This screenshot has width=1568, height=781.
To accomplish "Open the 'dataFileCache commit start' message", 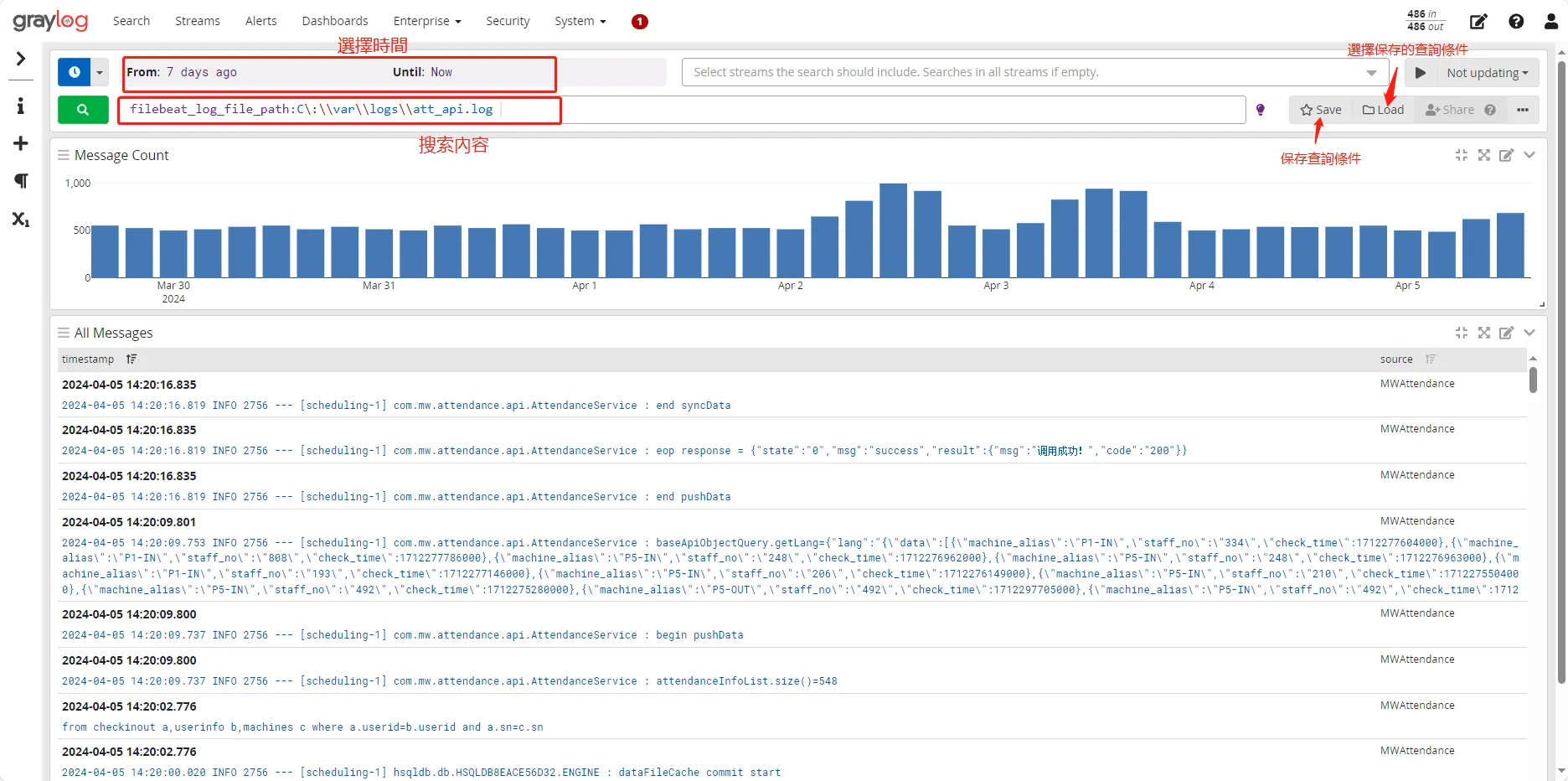I will (x=421, y=773).
